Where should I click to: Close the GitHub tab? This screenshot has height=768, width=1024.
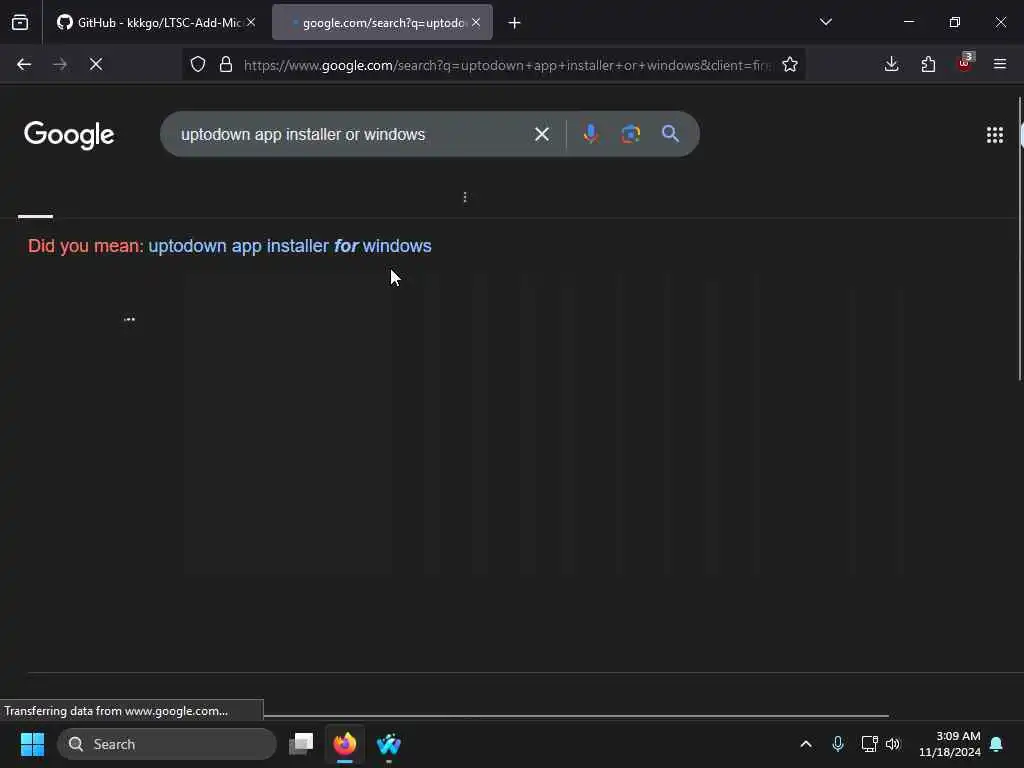[x=251, y=22]
